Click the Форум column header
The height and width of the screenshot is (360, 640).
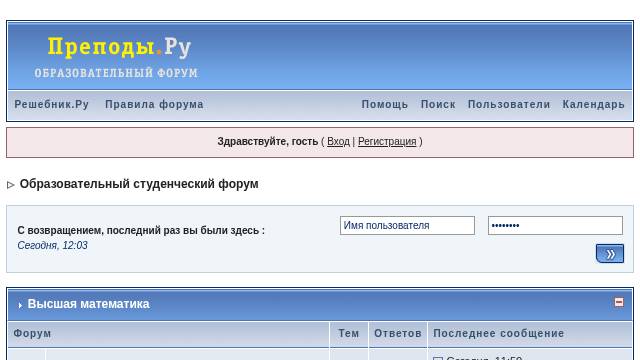click(x=32, y=333)
